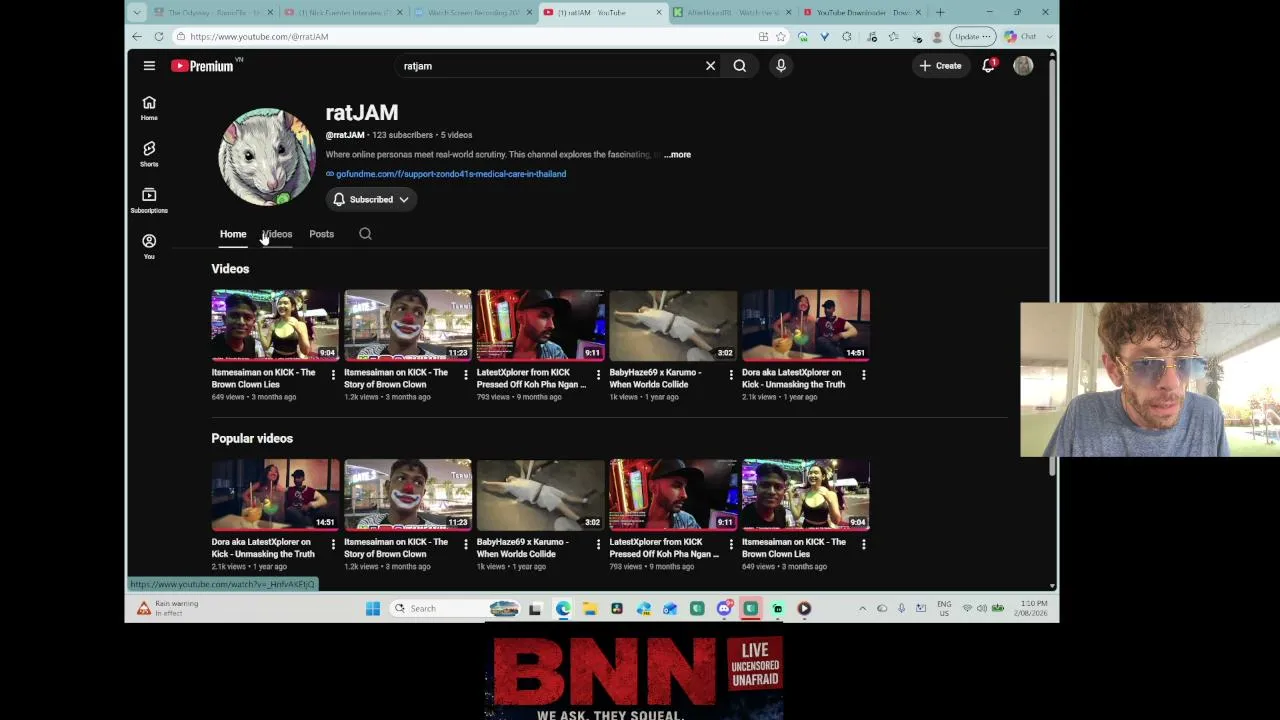This screenshot has width=1280, height=720.
Task: Open more options for Videos row 'Unmasking the Truth'
Action: point(864,375)
